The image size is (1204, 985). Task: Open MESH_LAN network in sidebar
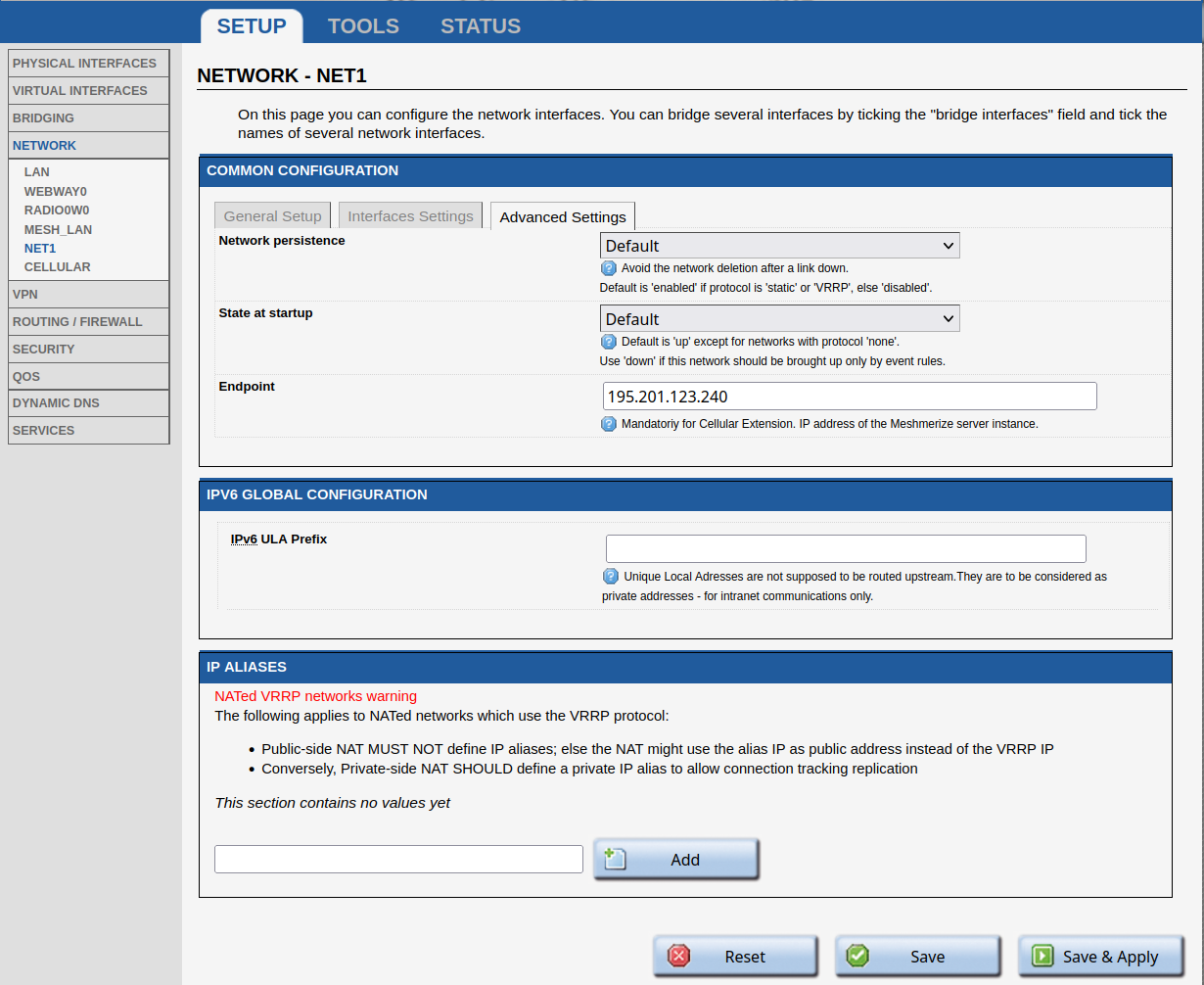coord(58,230)
